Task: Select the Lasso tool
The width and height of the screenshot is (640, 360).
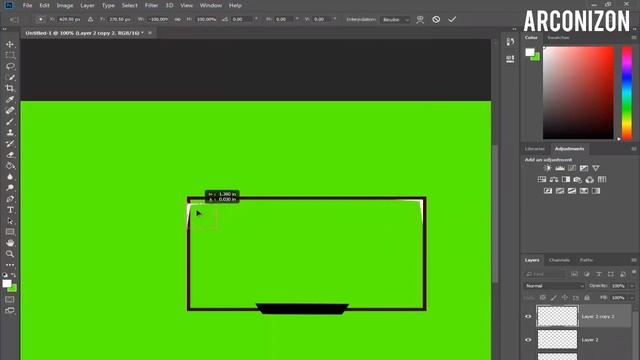Action: [10, 66]
